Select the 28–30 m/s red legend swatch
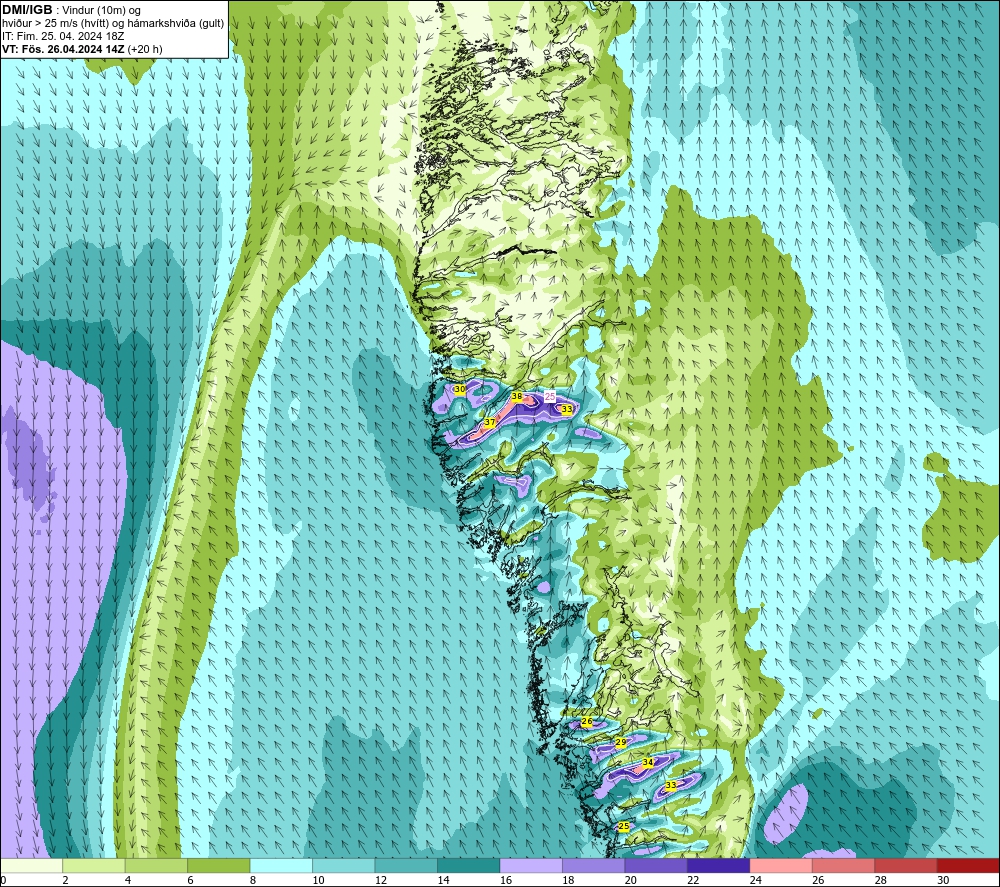 [x=906, y=865]
